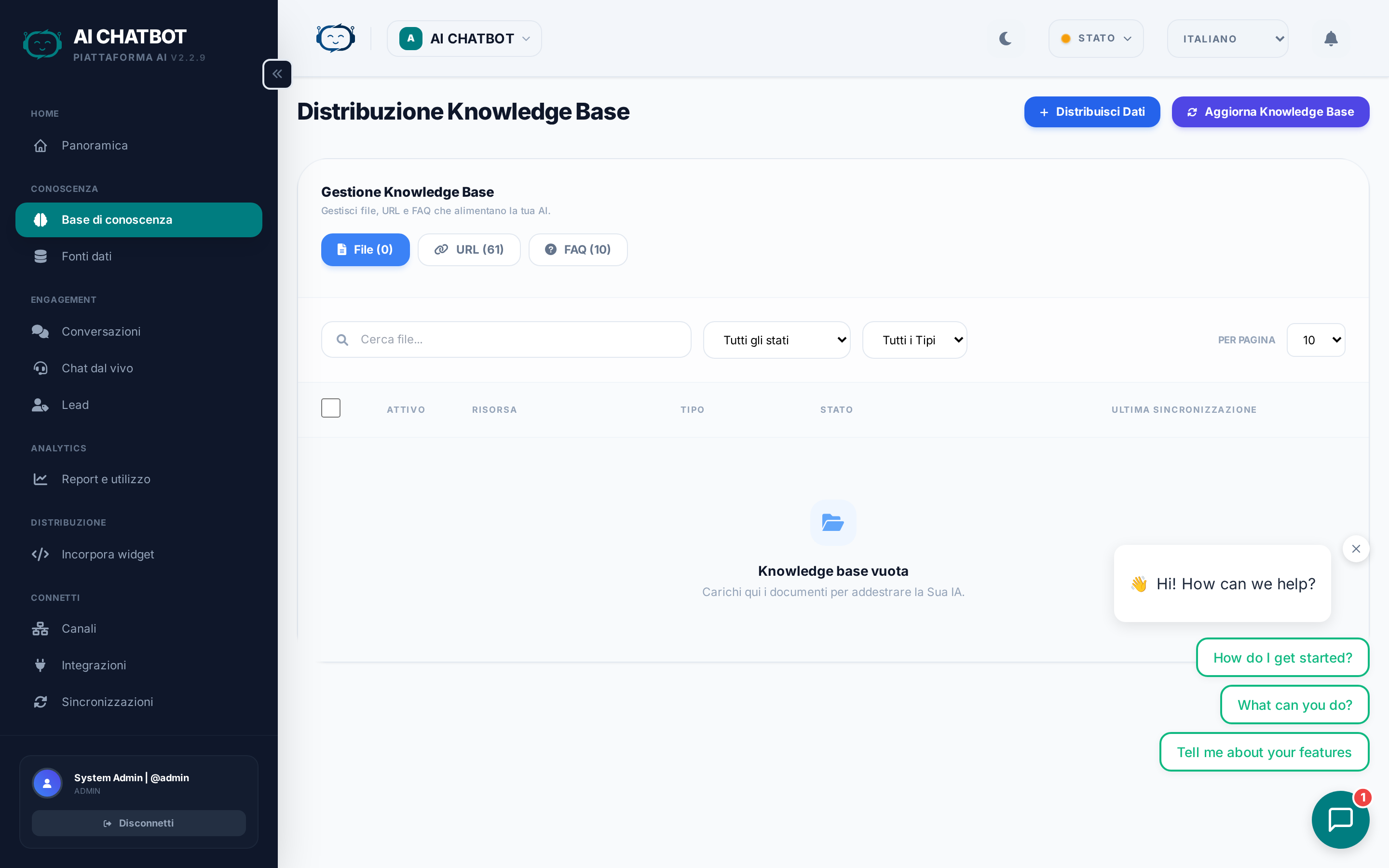Click the Distribuisci Dati button

1092,112
